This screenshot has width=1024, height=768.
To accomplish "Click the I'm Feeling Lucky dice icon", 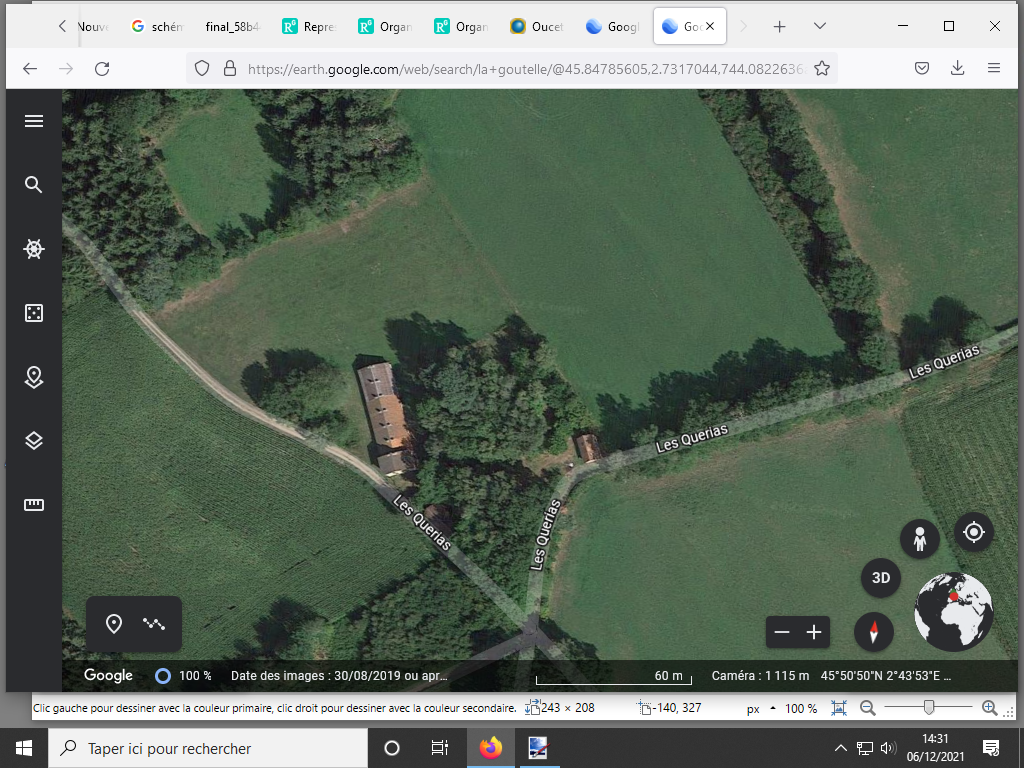I will click(34, 313).
